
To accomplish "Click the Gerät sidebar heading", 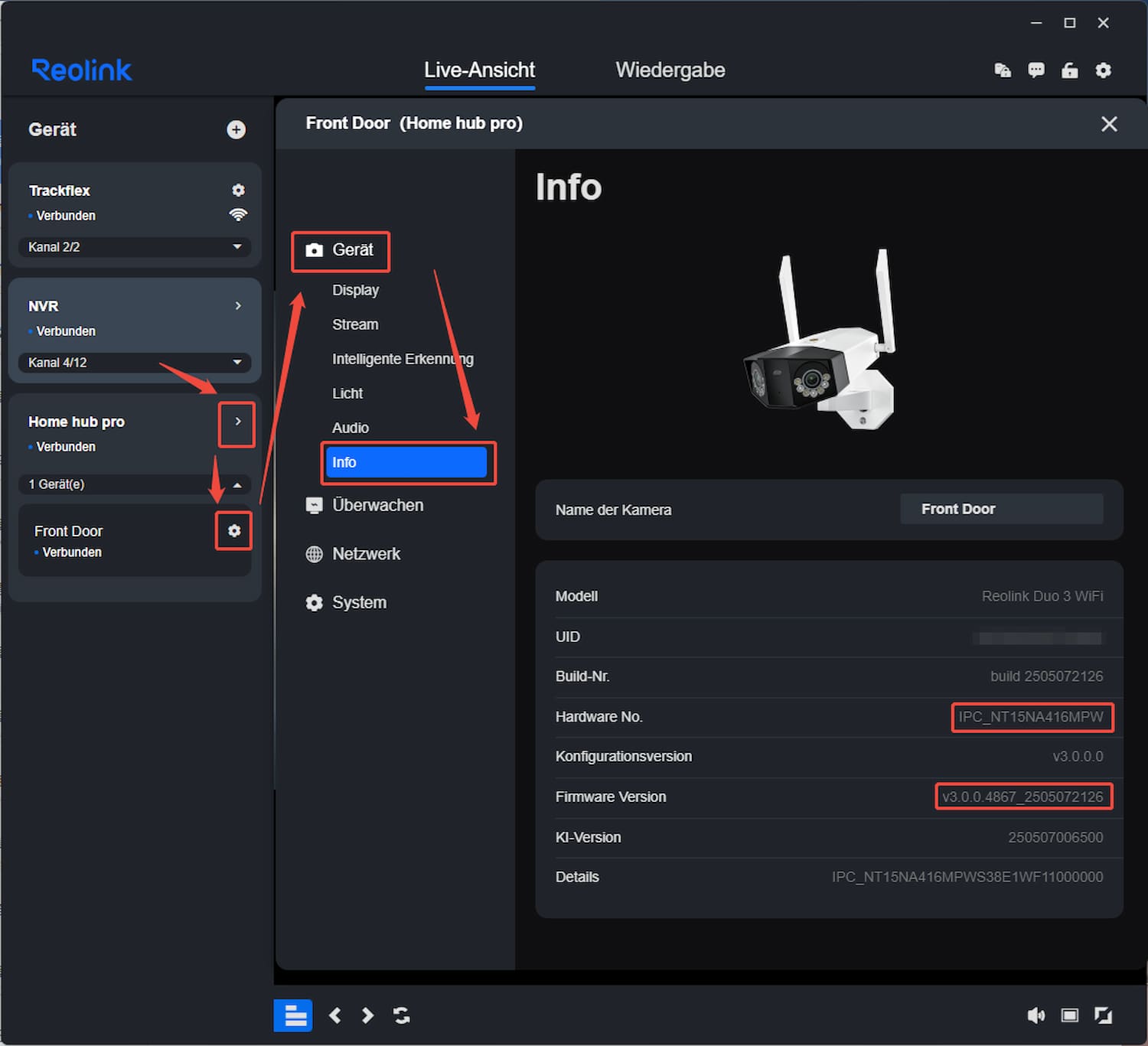I will coord(52,130).
